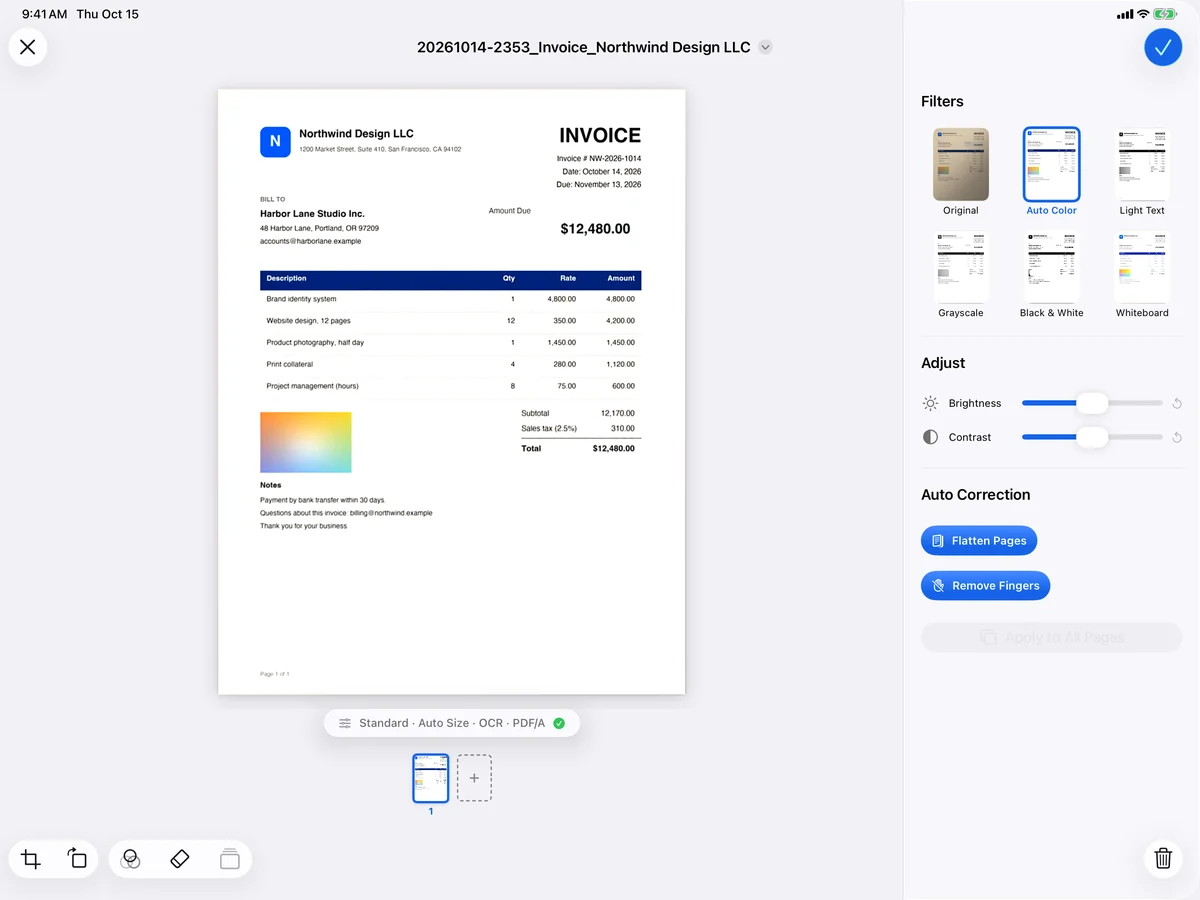Tap the stacked pages icon
The width and height of the screenshot is (1200, 900).
point(230,859)
